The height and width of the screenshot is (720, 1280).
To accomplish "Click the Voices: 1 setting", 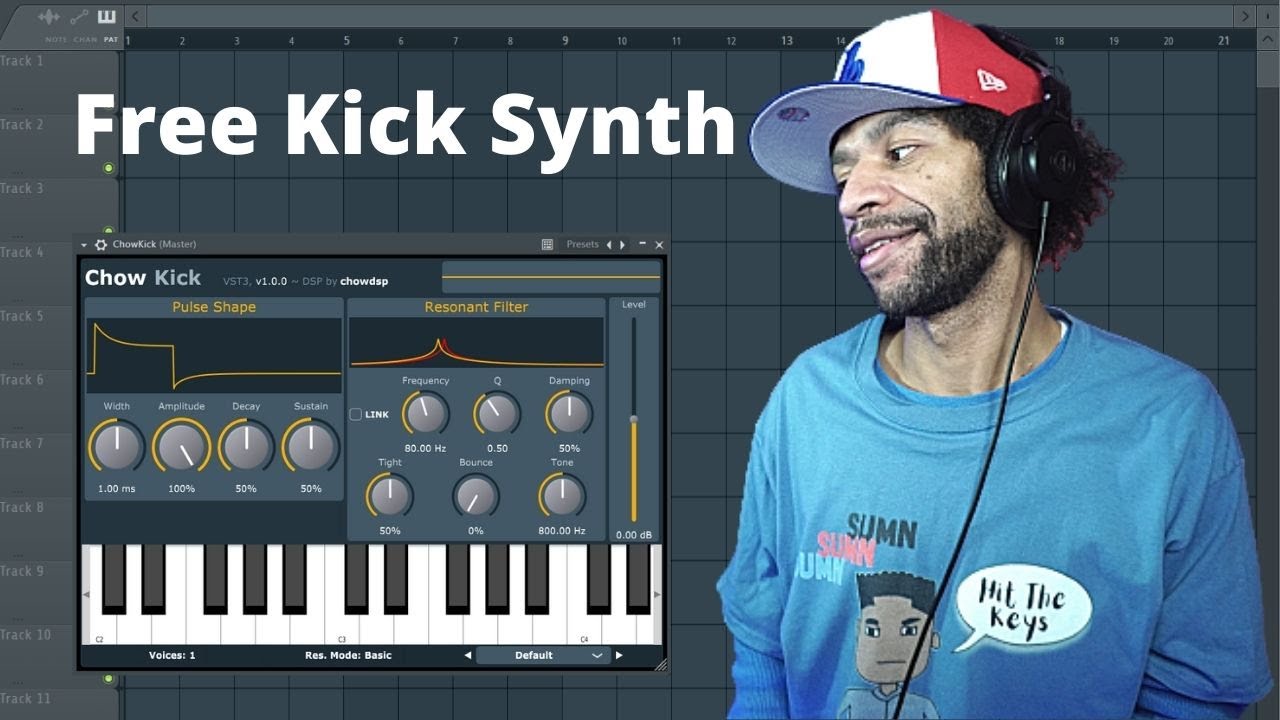I will point(172,655).
